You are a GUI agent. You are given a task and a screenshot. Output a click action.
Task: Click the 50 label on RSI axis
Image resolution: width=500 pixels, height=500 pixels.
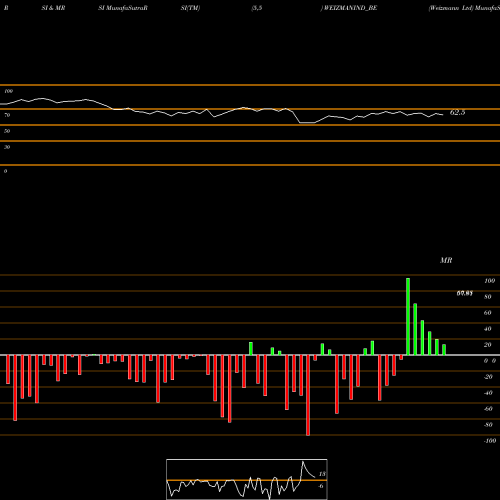pyautogui.click(x=7, y=131)
